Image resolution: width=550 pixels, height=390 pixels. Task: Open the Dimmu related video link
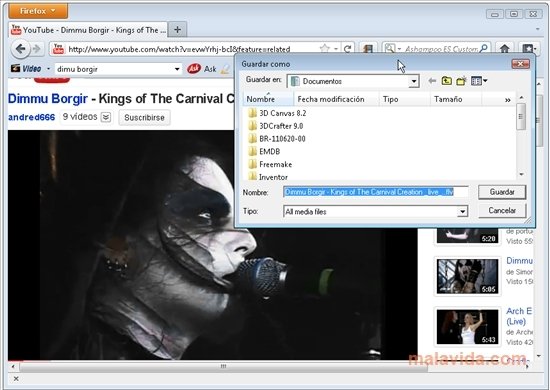tap(519, 261)
